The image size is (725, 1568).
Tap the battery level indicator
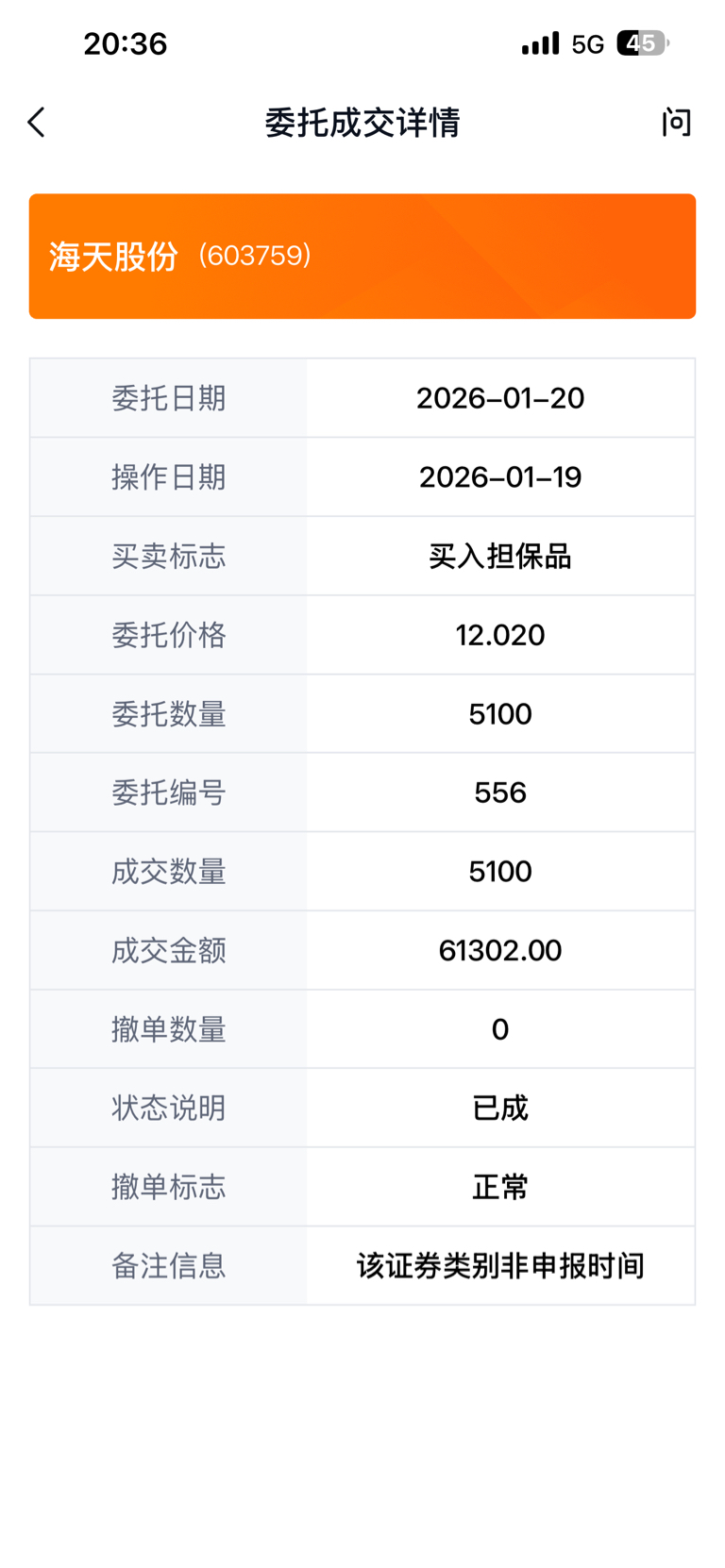642,43
